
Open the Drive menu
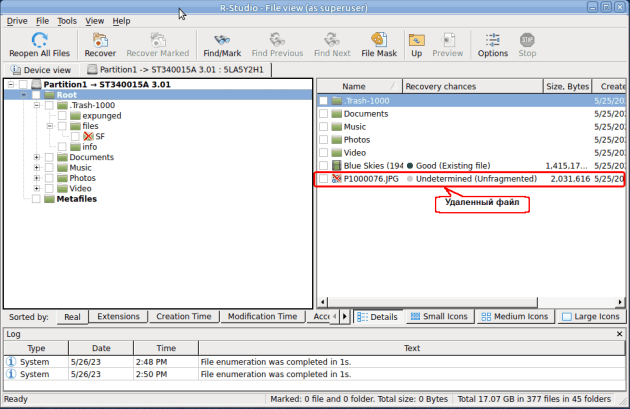17,21
